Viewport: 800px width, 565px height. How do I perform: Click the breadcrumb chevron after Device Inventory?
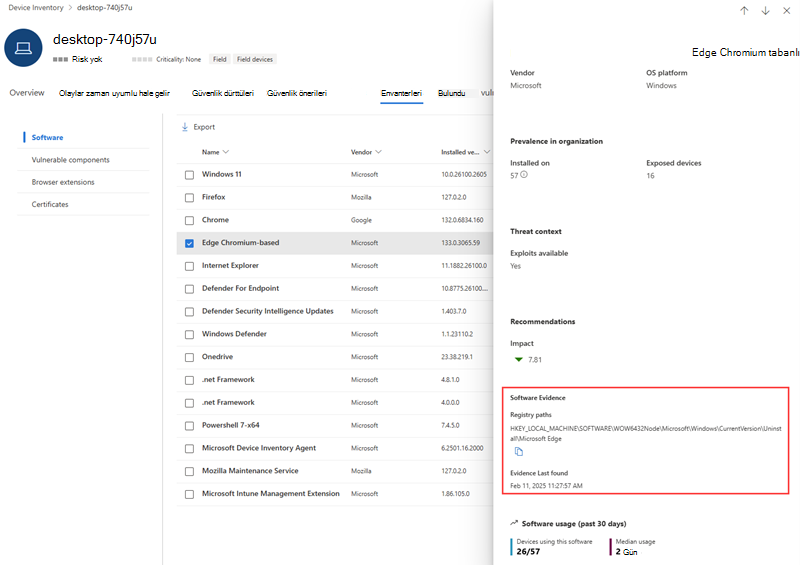70,8
